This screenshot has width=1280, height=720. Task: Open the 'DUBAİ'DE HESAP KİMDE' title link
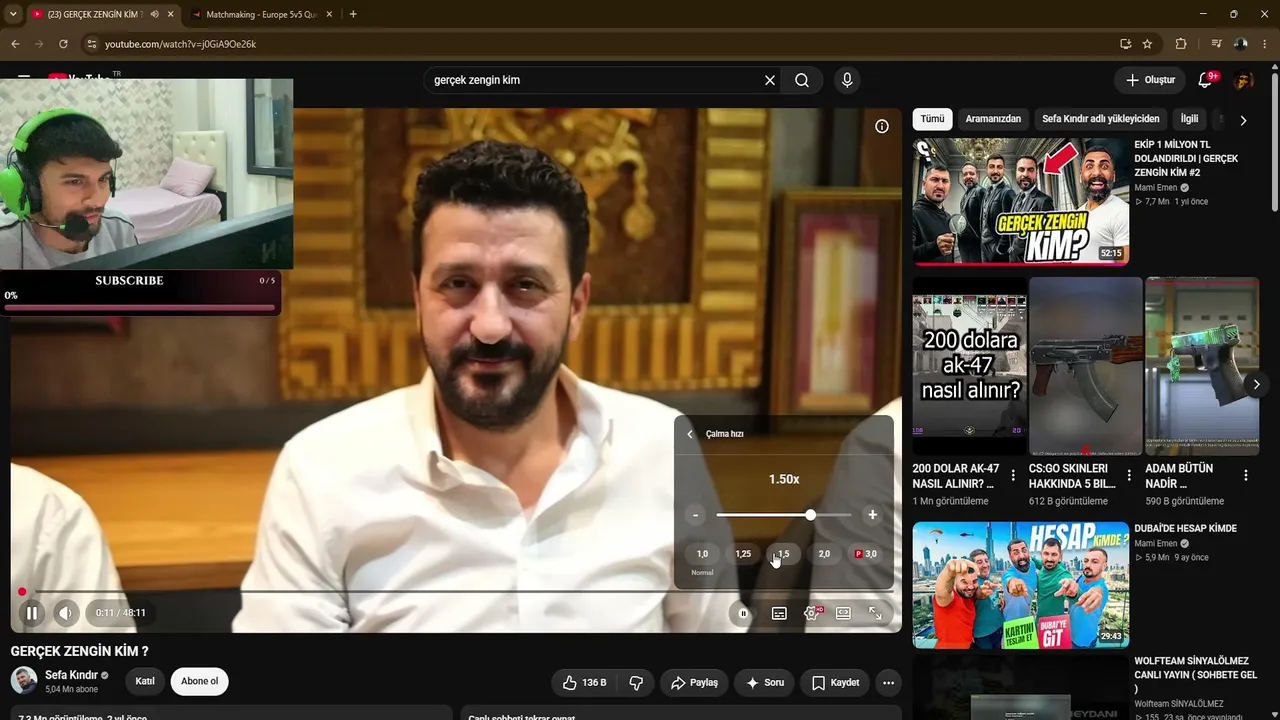pos(1185,528)
